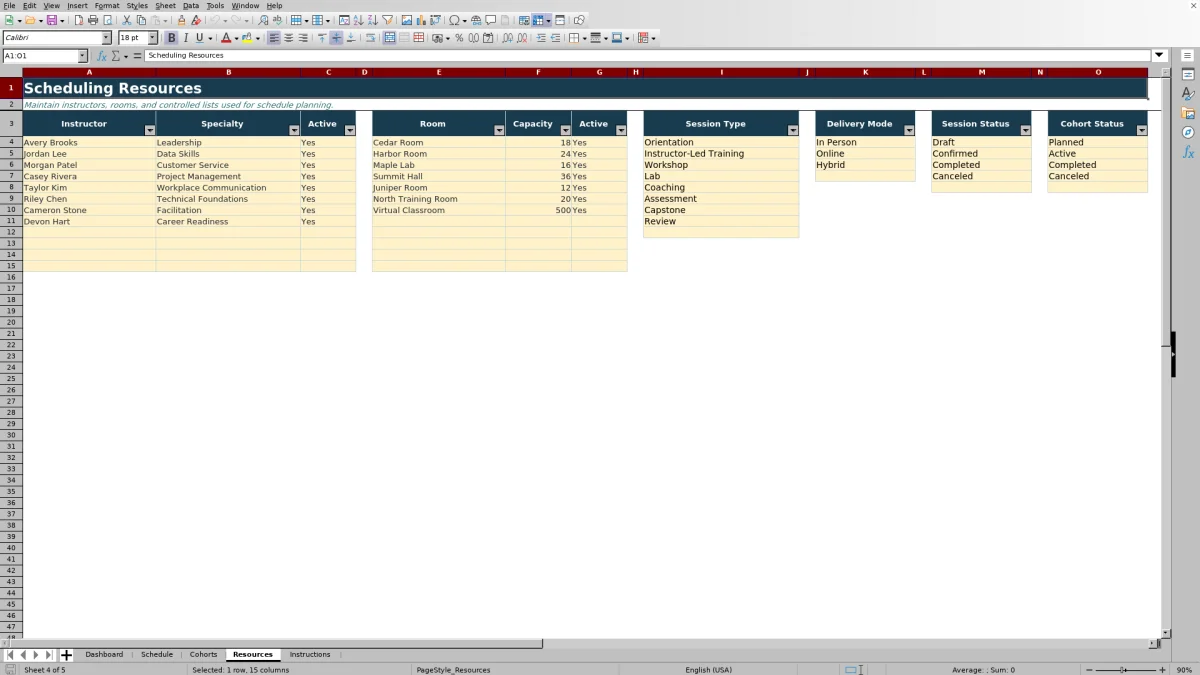Open the Format menu
The height and width of the screenshot is (675, 1200).
click(107, 6)
